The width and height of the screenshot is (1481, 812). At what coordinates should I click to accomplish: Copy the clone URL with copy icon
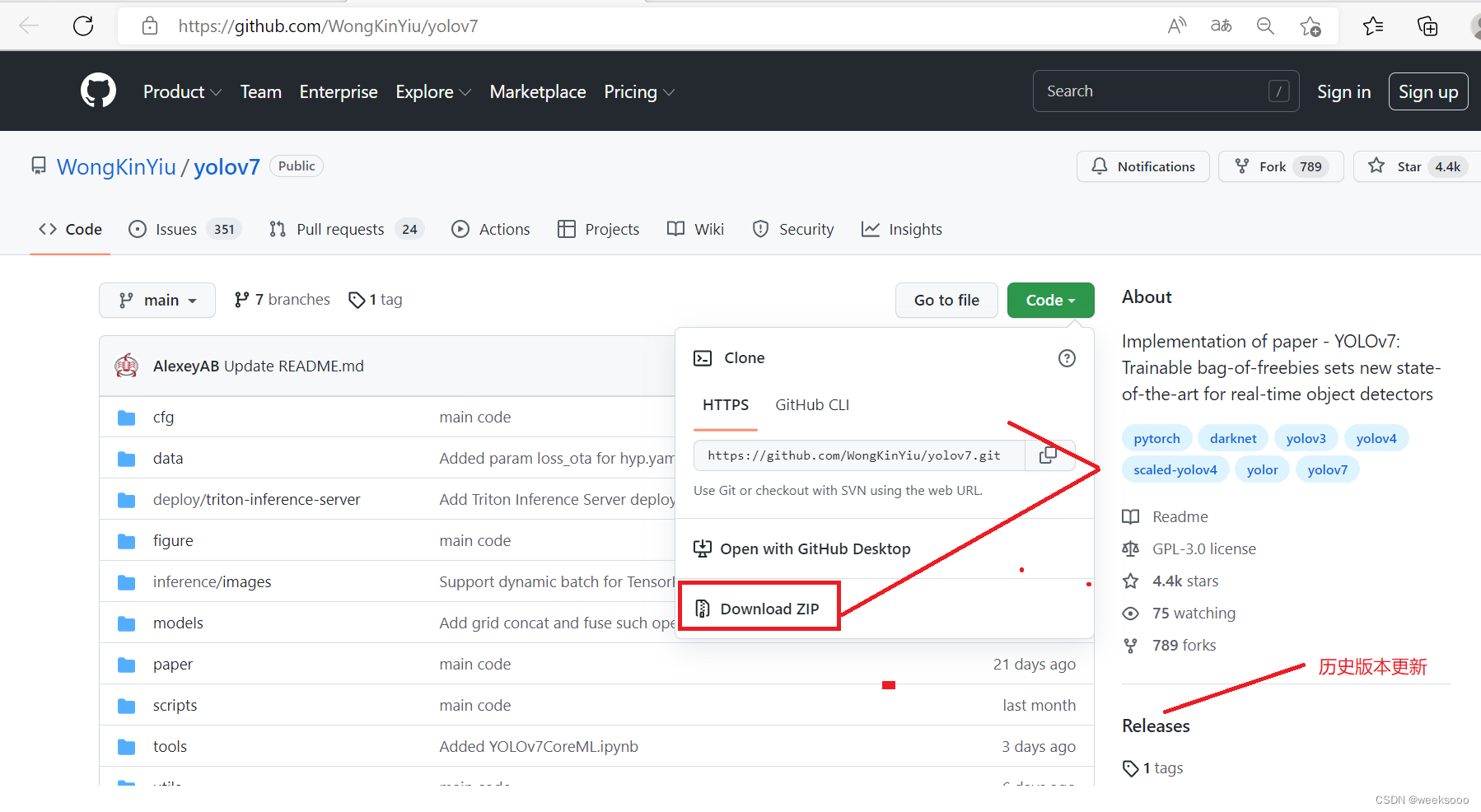click(1049, 455)
